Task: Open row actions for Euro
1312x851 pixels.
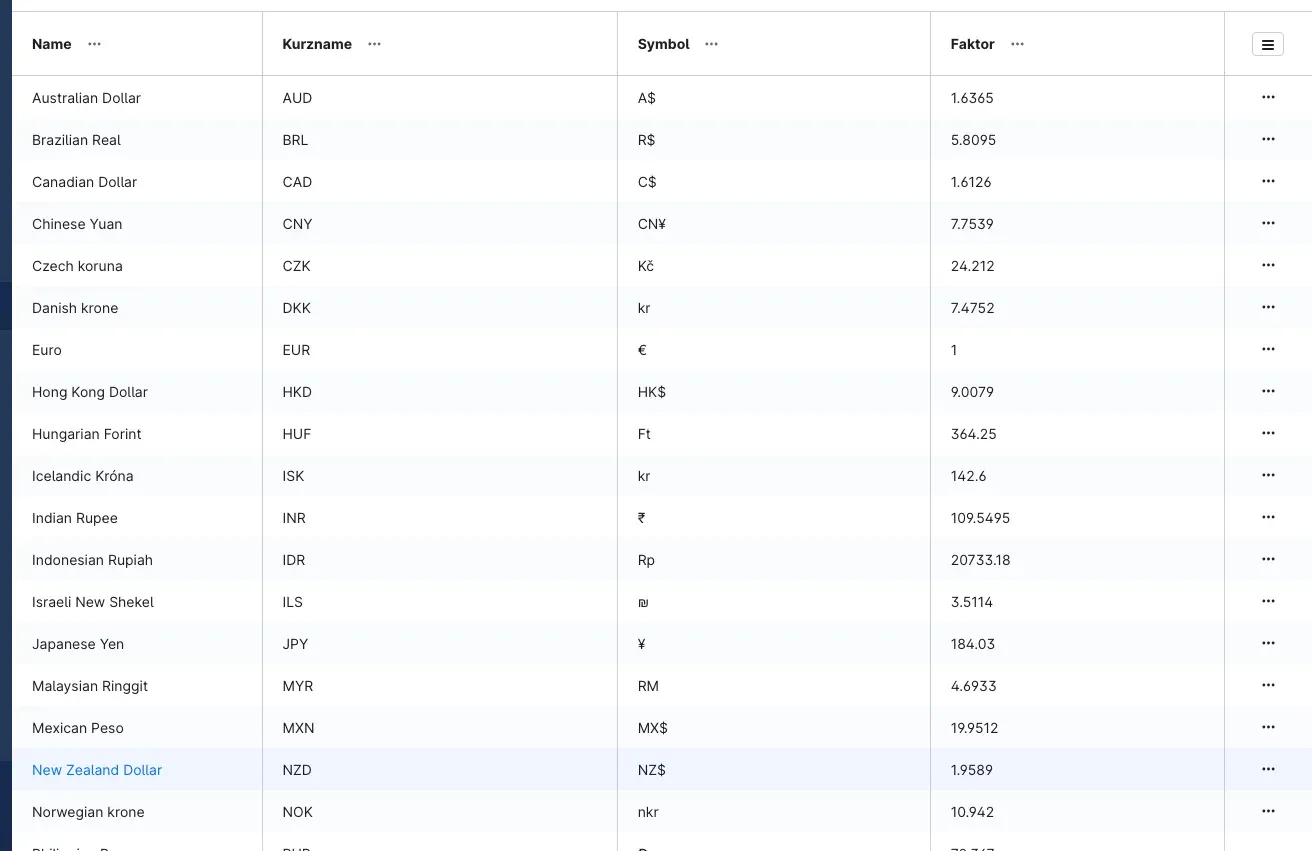Action: (1268, 349)
